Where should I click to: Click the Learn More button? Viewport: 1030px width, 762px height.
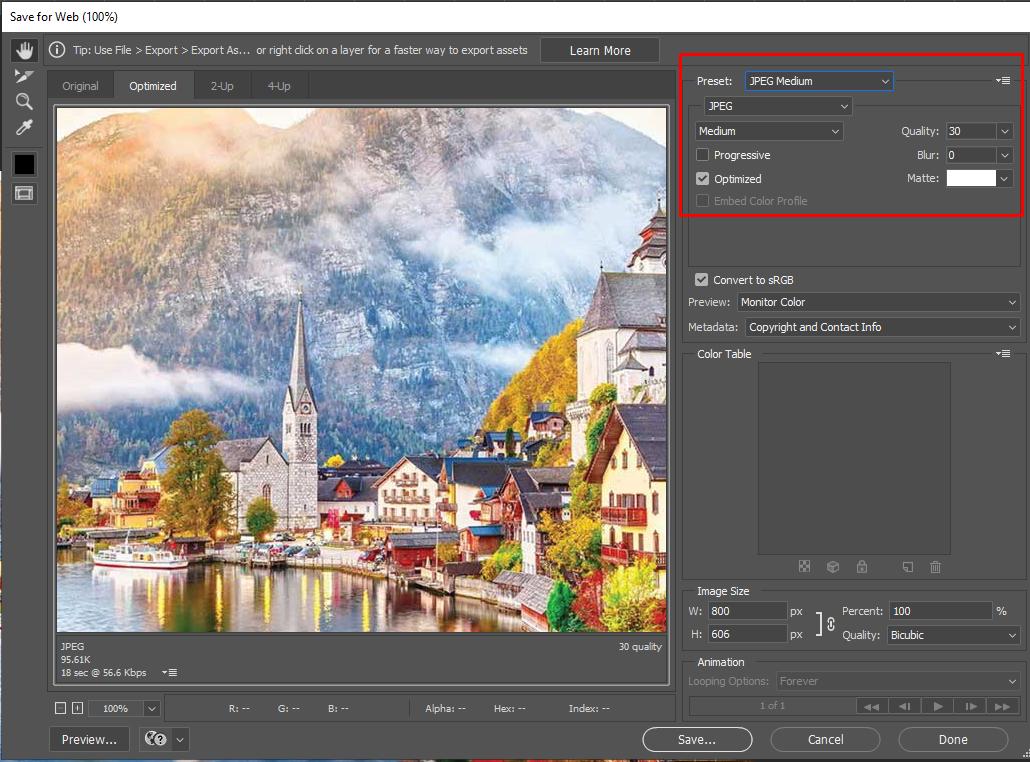pyautogui.click(x=599, y=49)
